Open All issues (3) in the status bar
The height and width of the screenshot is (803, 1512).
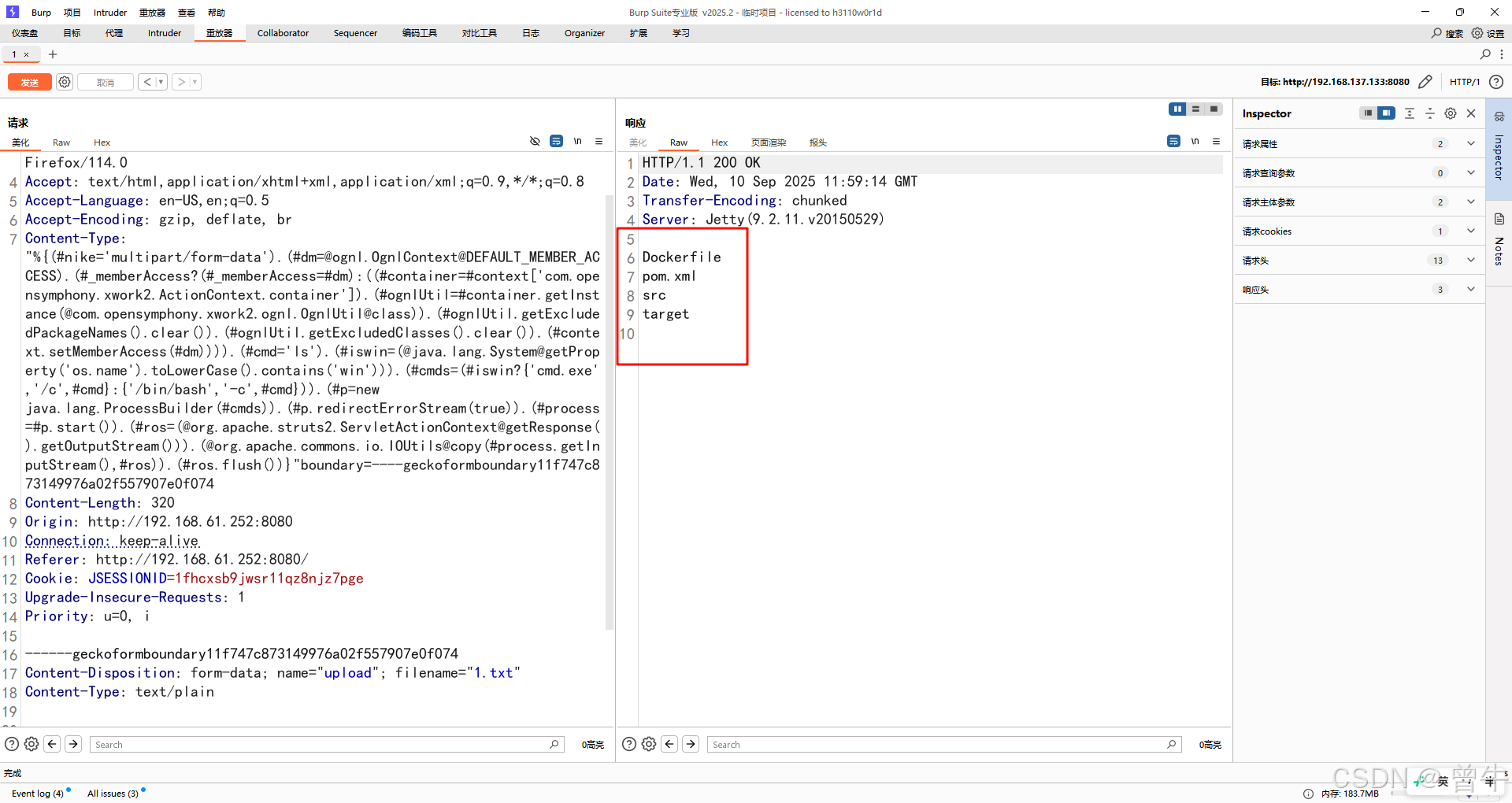113,793
